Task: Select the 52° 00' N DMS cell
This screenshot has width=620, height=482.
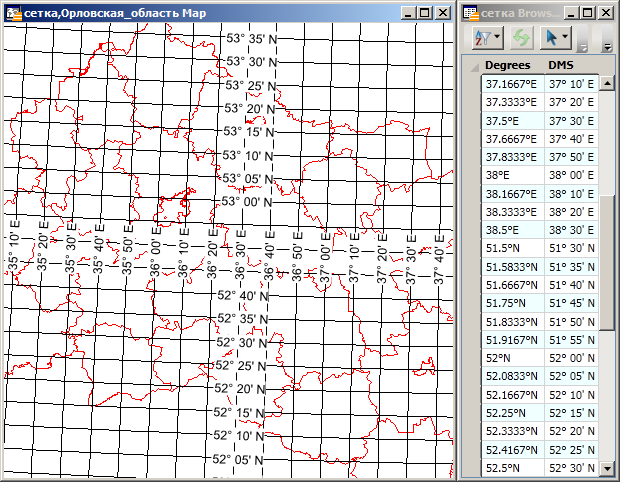Action: tap(571, 357)
